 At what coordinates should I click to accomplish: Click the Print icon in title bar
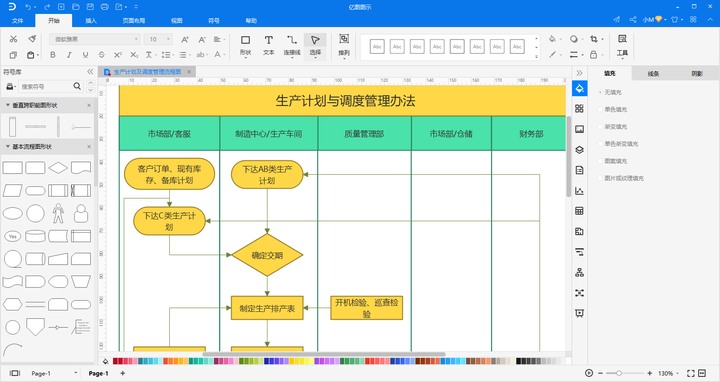point(105,7)
